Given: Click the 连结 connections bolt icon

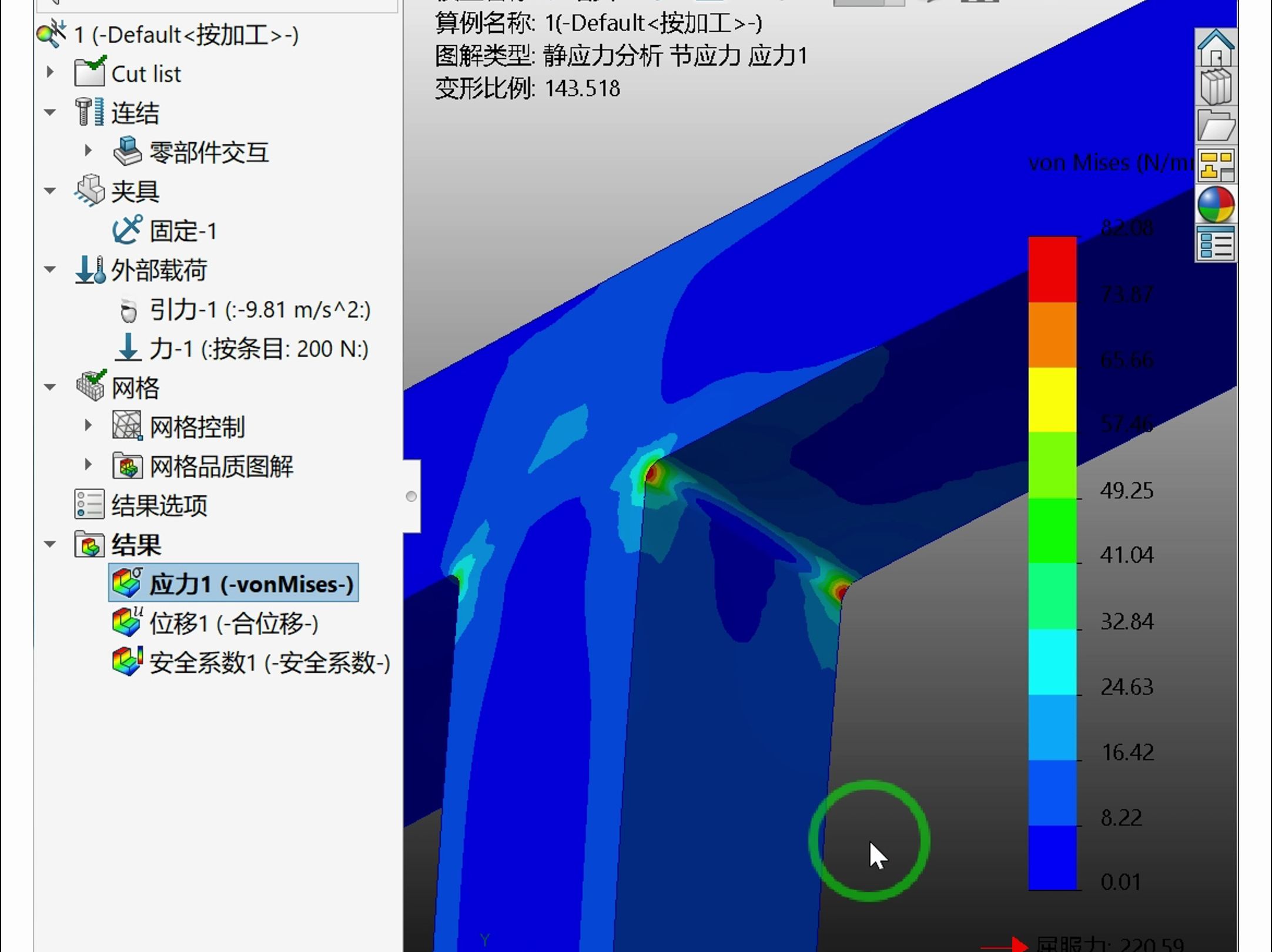Looking at the screenshot, I should tap(90, 112).
